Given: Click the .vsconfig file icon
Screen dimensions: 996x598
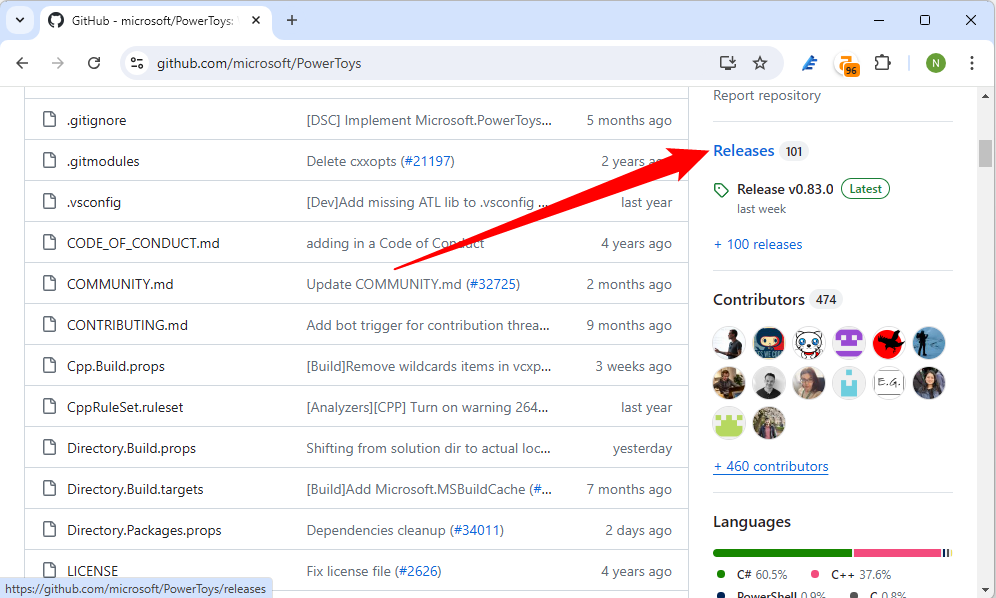Looking at the screenshot, I should [50, 201].
